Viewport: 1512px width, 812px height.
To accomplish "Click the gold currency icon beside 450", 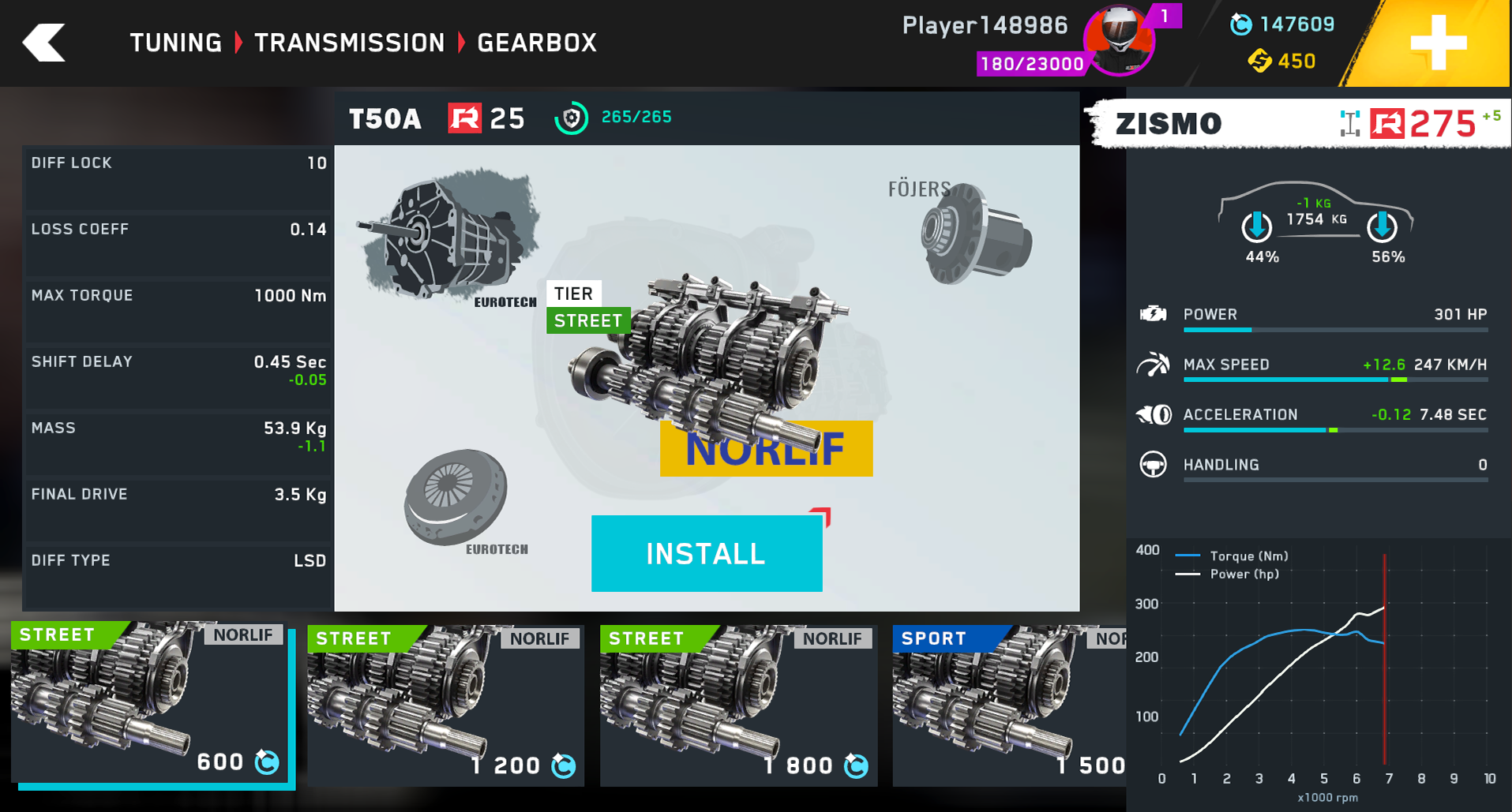I will (1259, 61).
